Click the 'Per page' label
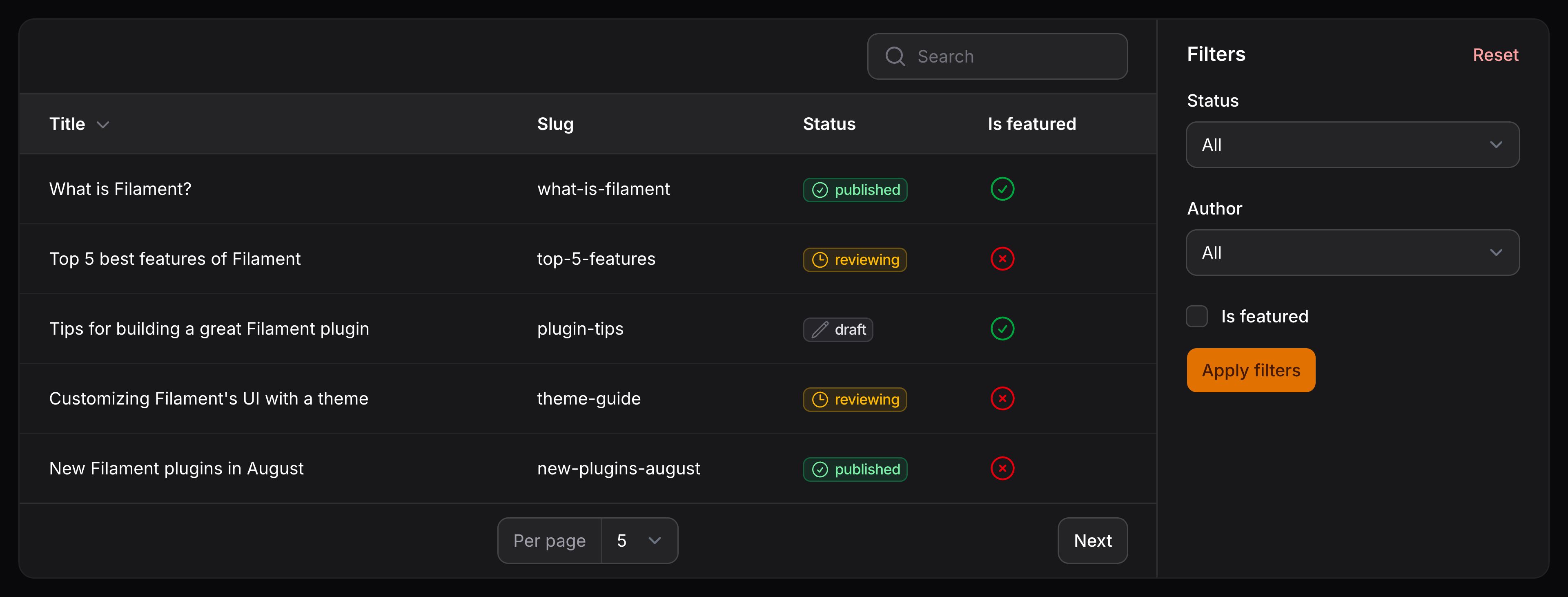Image resolution: width=1568 pixels, height=597 pixels. (549, 540)
